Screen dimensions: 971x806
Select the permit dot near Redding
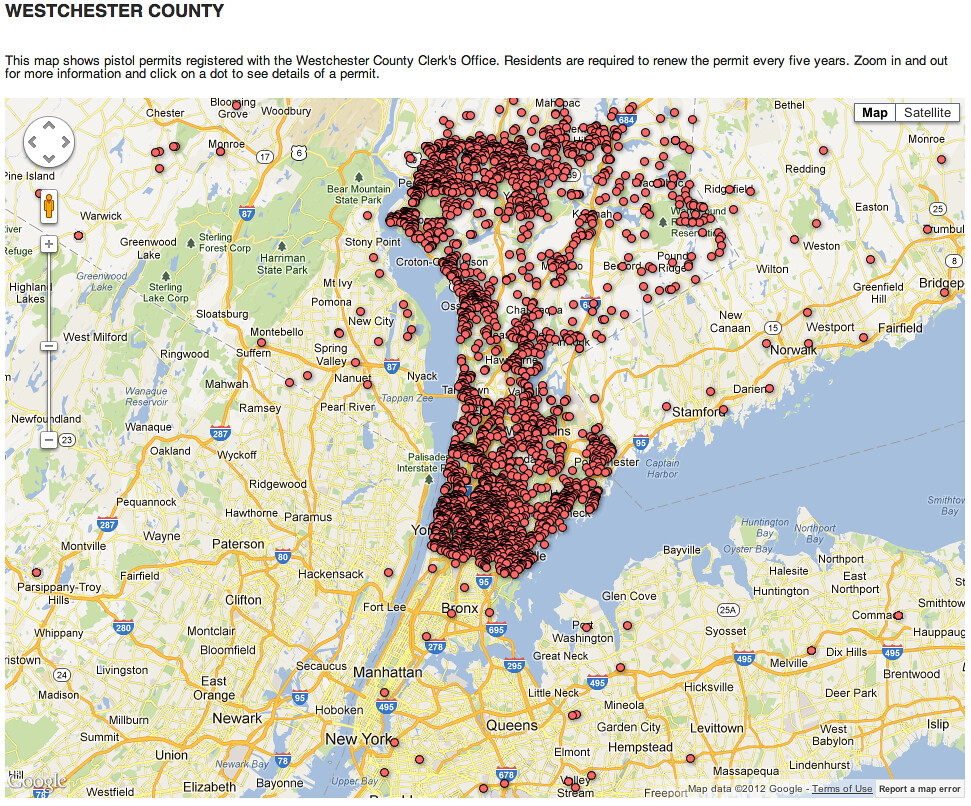(823, 150)
